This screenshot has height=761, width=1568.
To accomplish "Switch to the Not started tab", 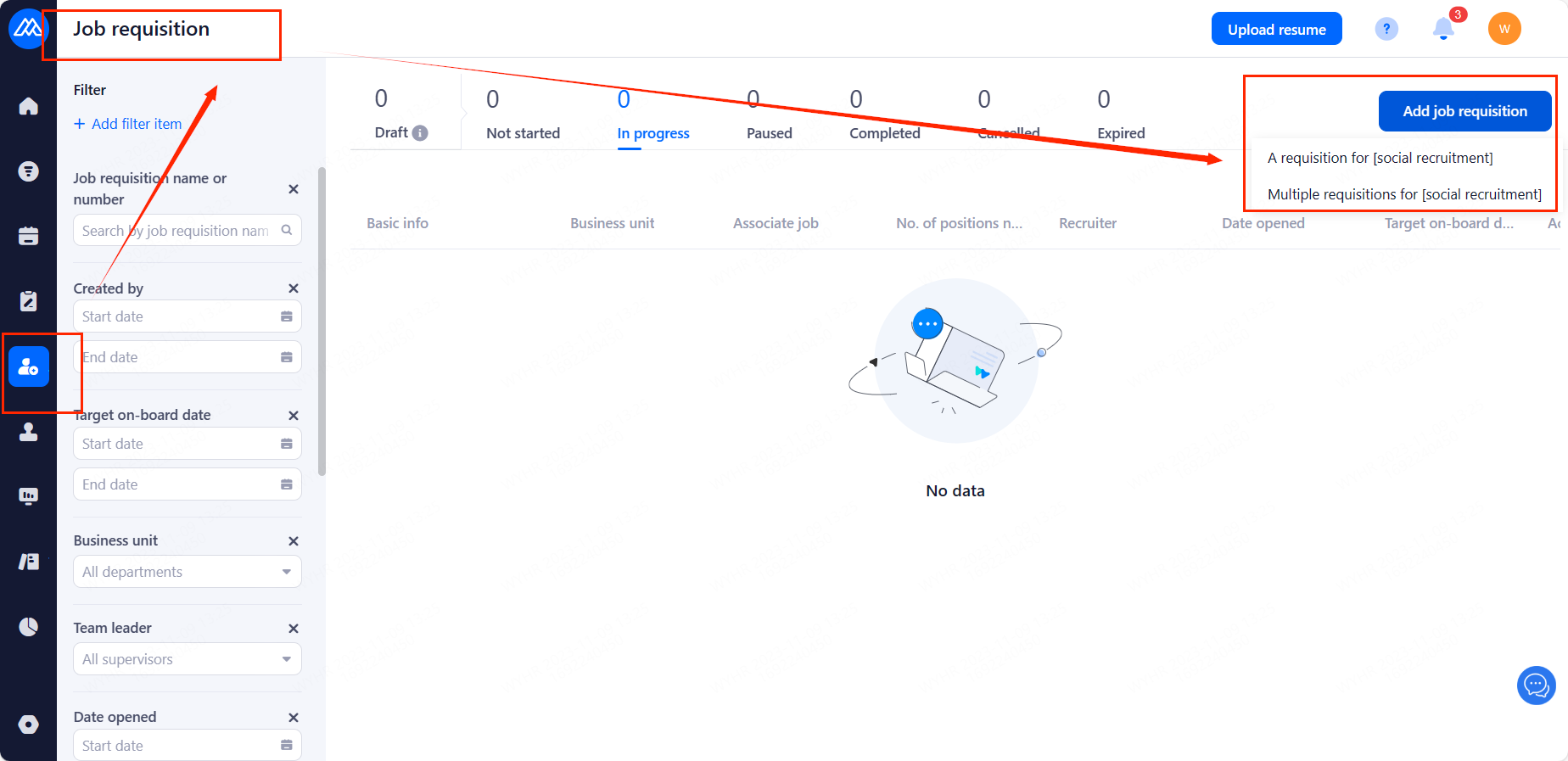I will pyautogui.click(x=523, y=115).
